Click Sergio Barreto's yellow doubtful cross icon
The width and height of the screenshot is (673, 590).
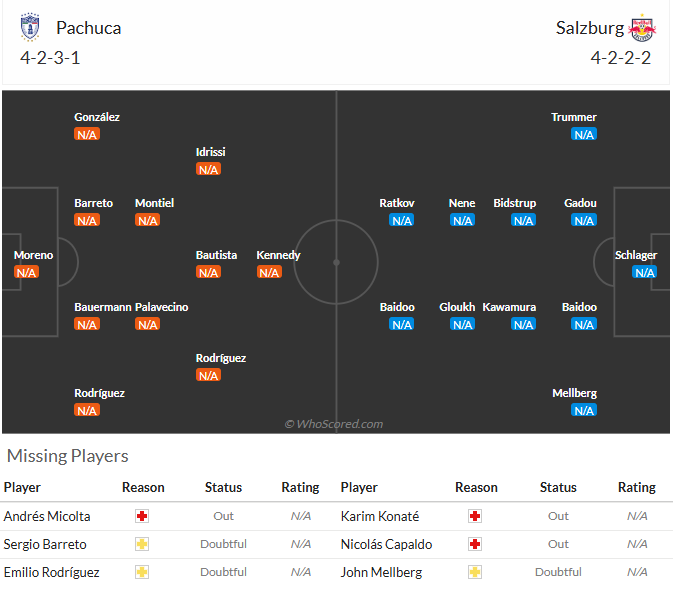pyautogui.click(x=142, y=544)
